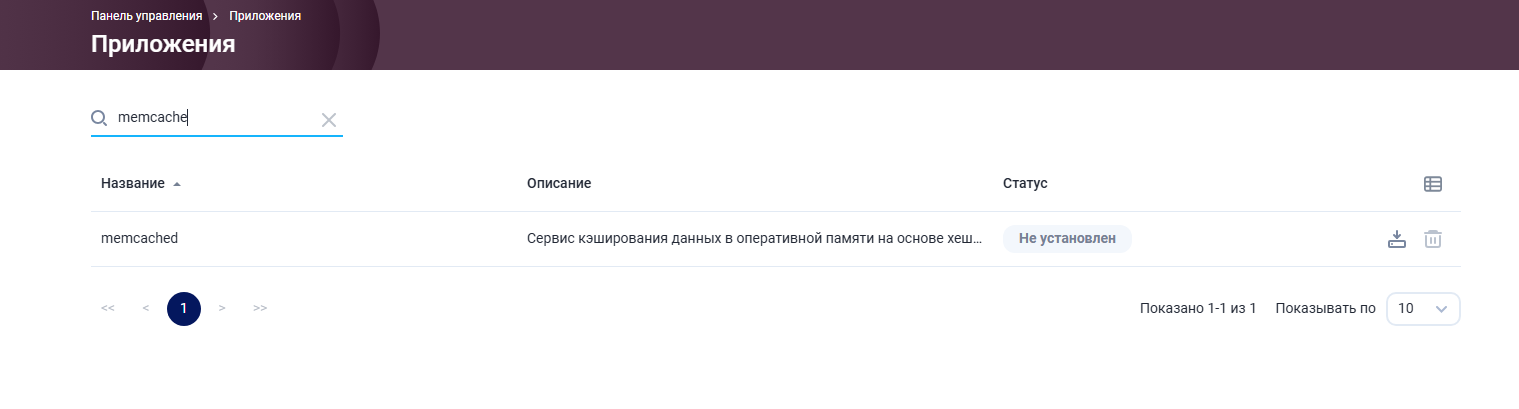The width and height of the screenshot is (1519, 409).
Task: Jump to the first page of results
Action: 108,308
